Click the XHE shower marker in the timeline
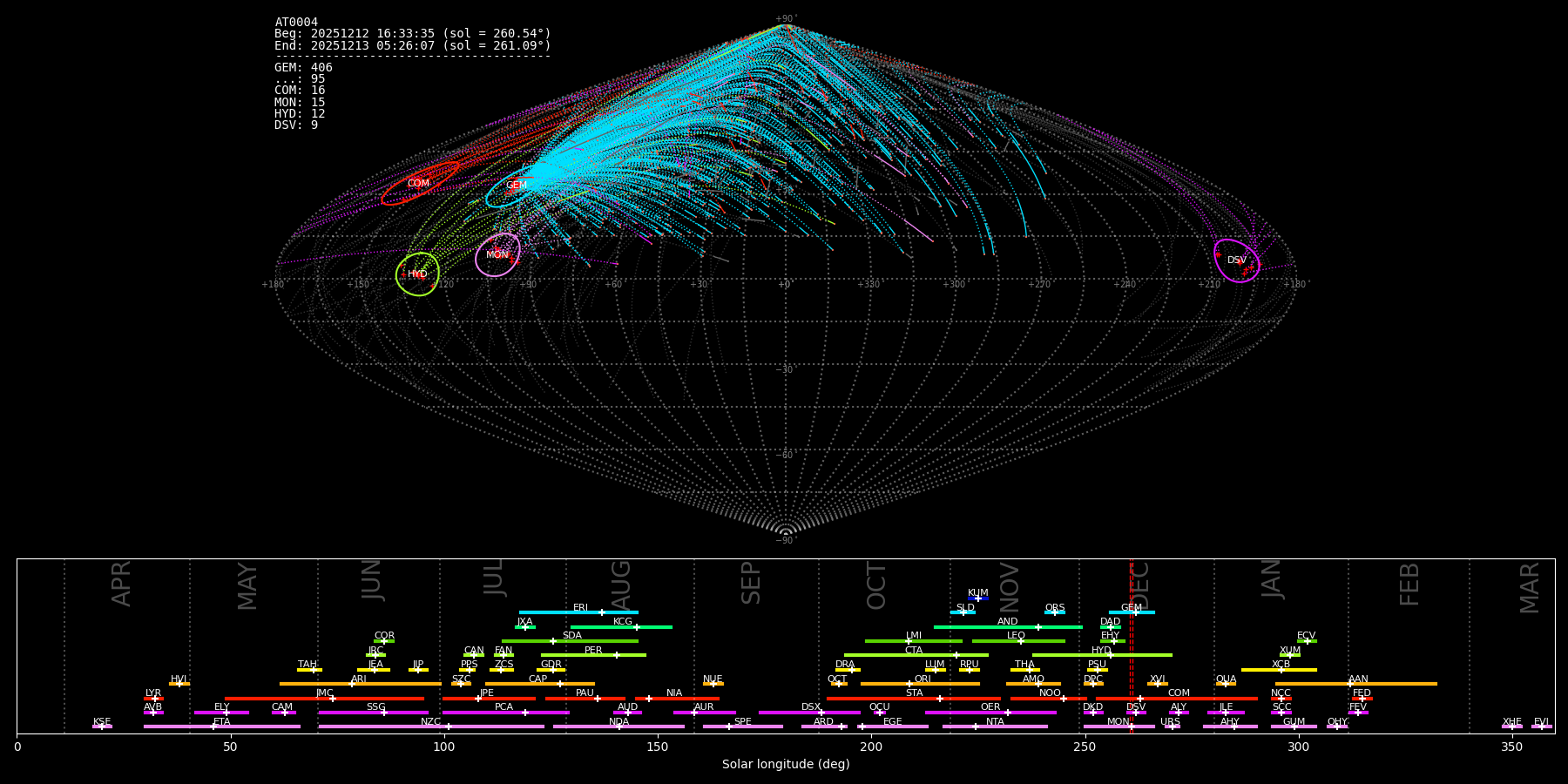Viewport: 1568px width, 784px height. click(1512, 727)
